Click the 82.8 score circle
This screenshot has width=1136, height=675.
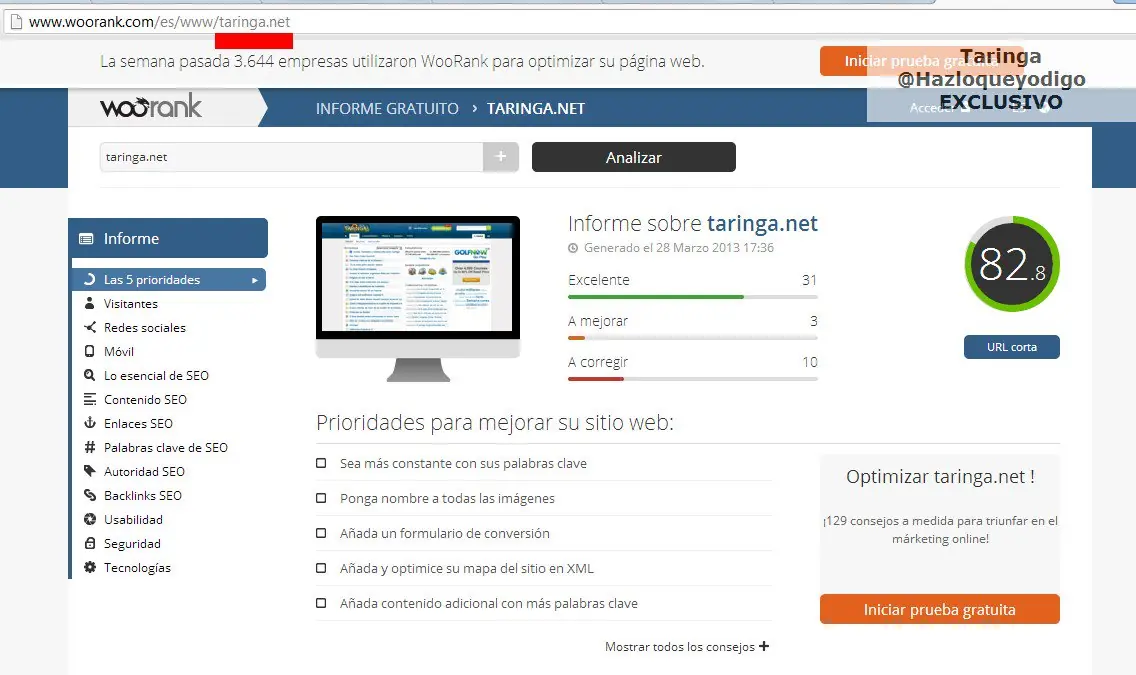(1012, 264)
